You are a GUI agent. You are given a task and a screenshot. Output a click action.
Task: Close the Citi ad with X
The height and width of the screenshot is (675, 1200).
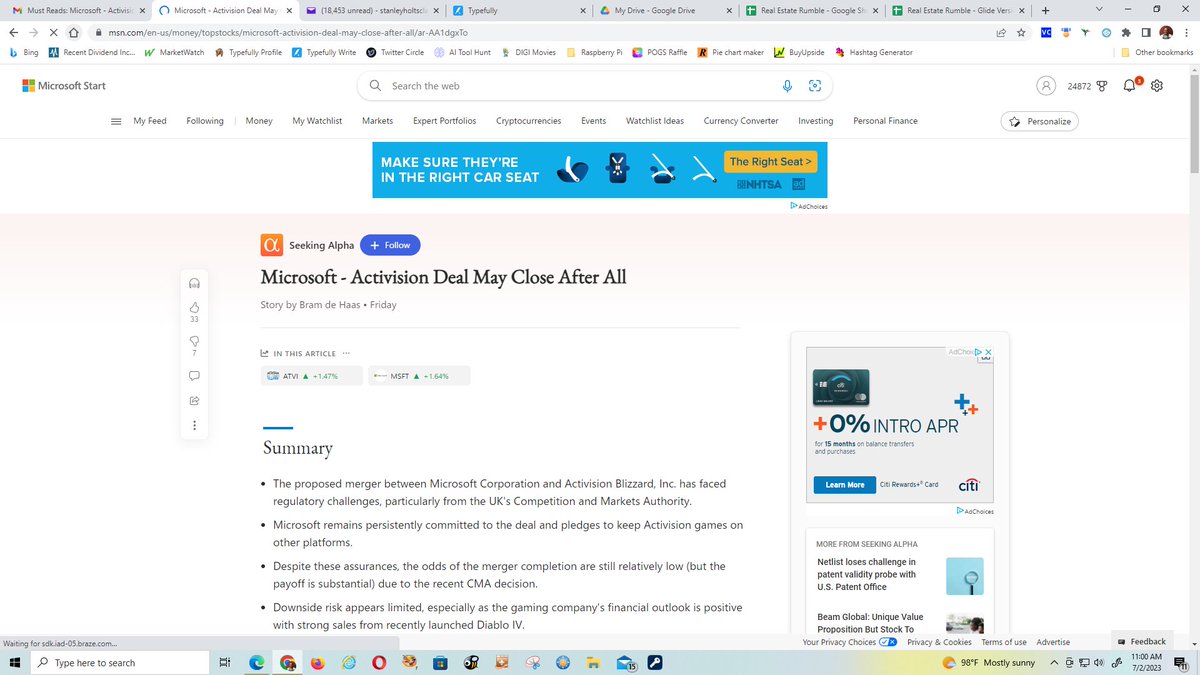989,353
